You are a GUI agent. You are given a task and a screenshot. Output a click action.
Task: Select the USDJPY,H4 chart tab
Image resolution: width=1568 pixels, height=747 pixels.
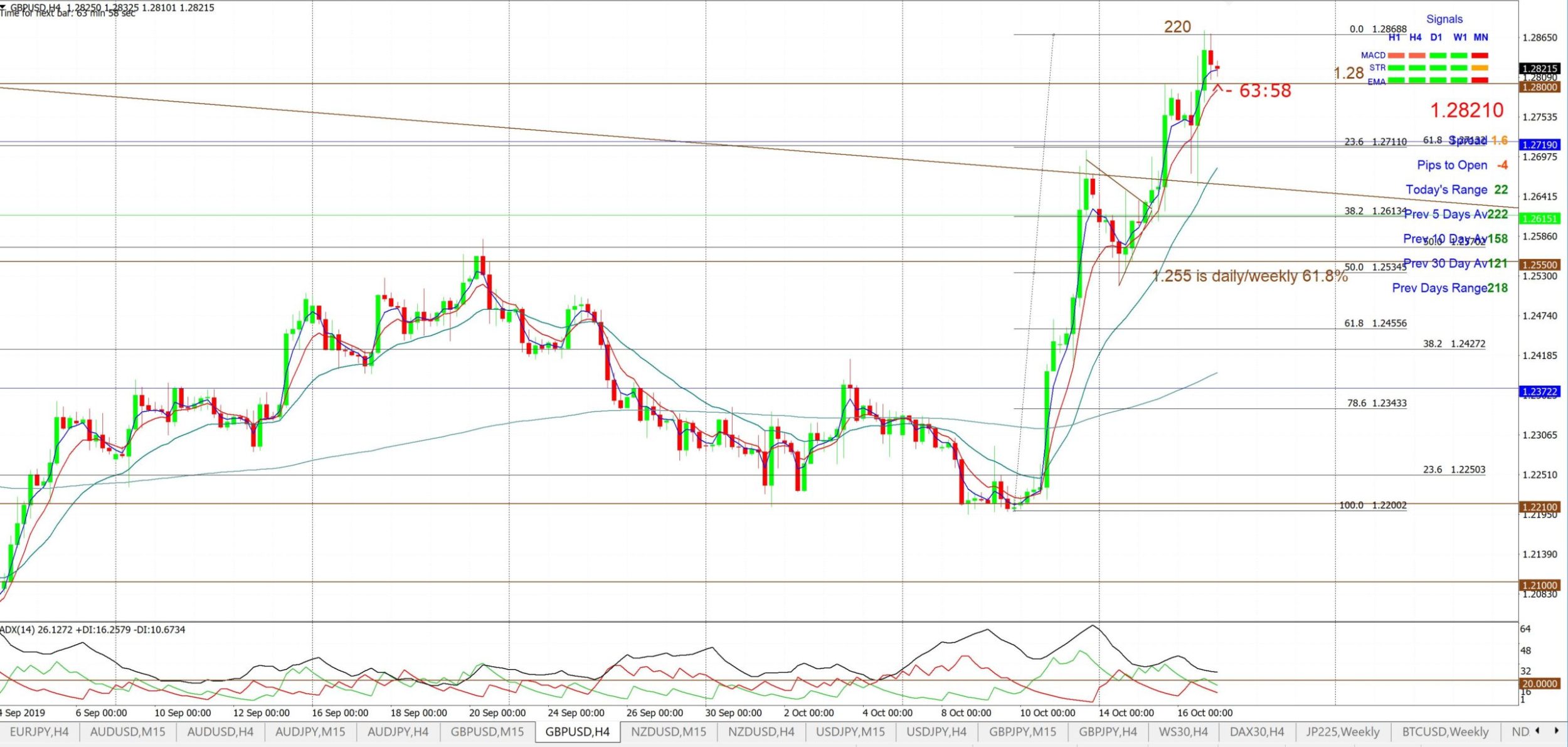[936, 731]
